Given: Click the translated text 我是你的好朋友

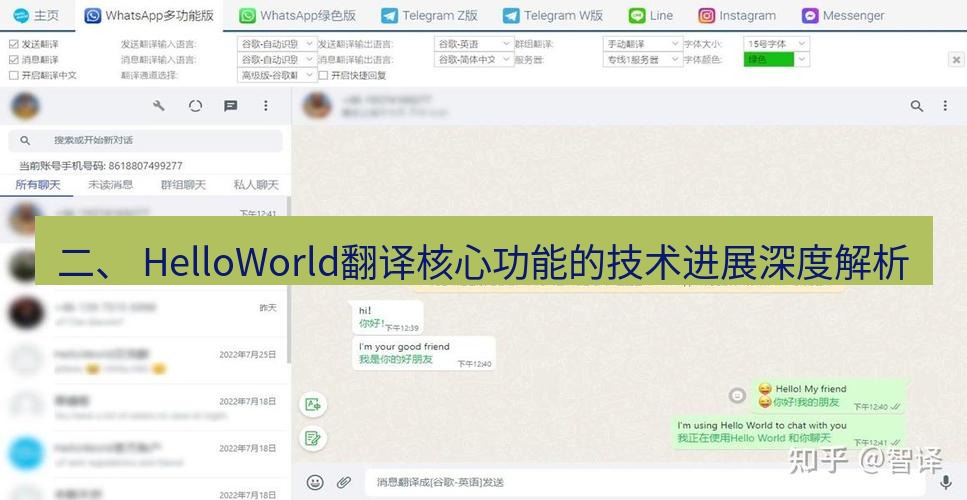Looking at the screenshot, I should [396, 359].
